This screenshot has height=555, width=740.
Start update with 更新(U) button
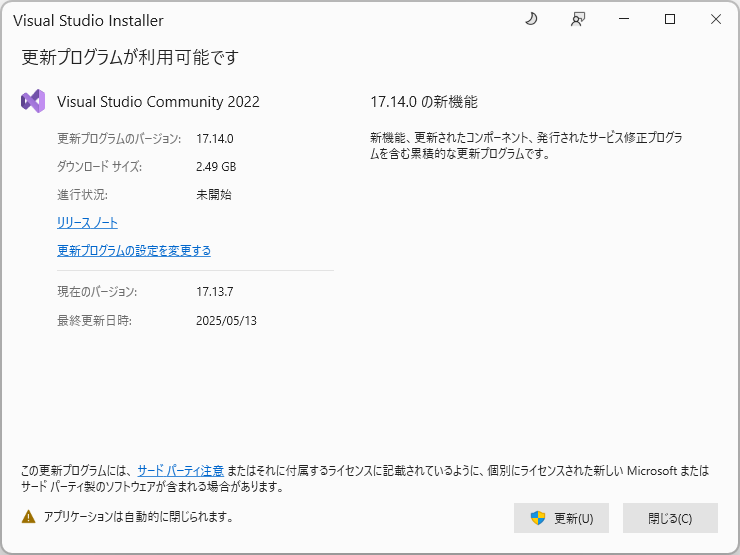click(561, 518)
